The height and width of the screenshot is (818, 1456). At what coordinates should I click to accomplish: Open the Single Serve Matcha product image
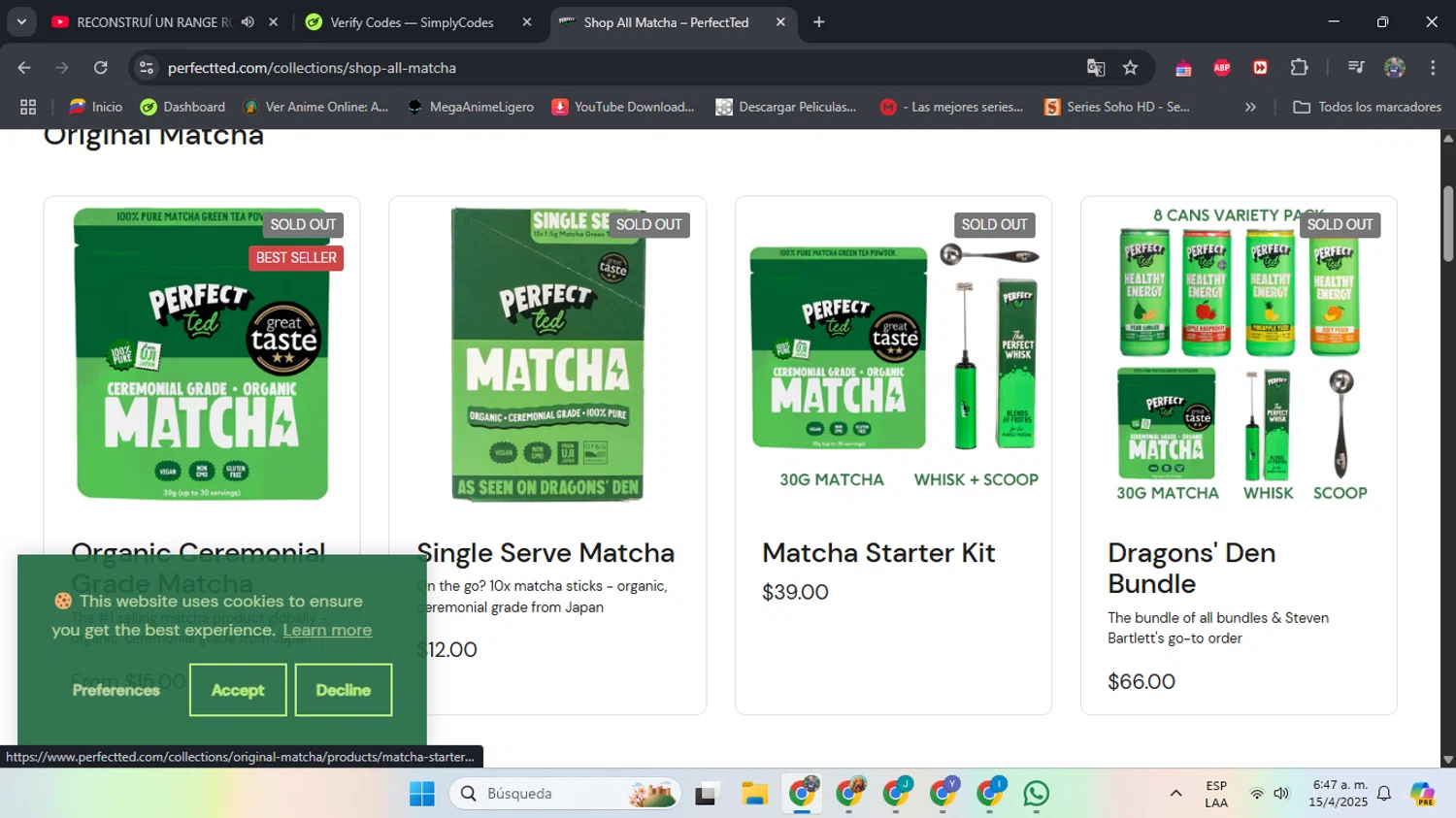pyautogui.click(x=547, y=354)
